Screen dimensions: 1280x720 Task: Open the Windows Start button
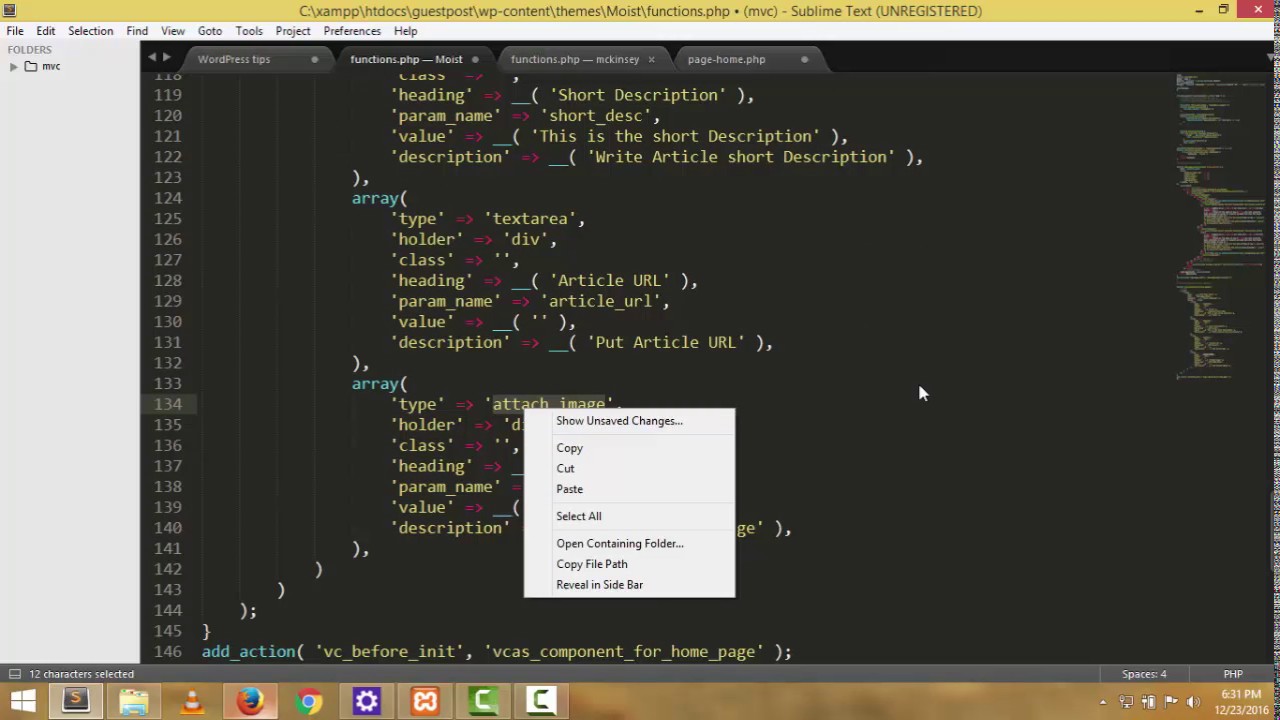pos(22,702)
